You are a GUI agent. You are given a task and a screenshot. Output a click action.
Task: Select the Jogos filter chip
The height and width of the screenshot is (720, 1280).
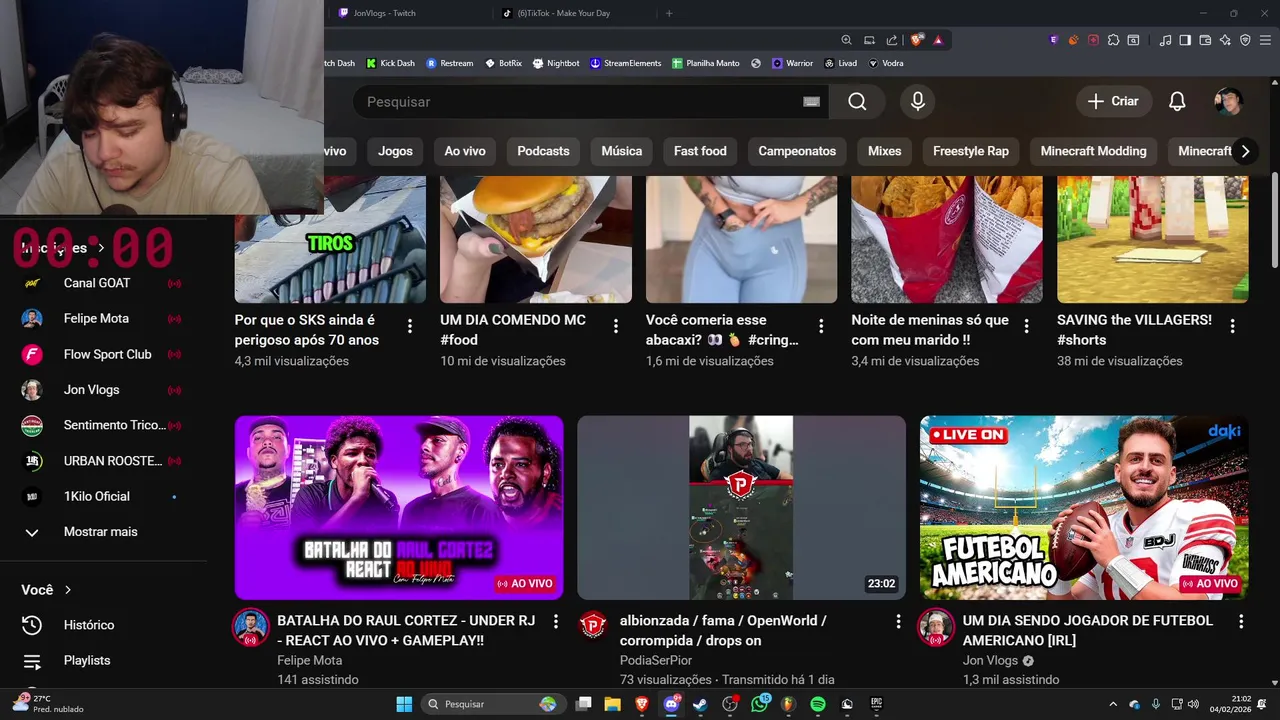(395, 151)
